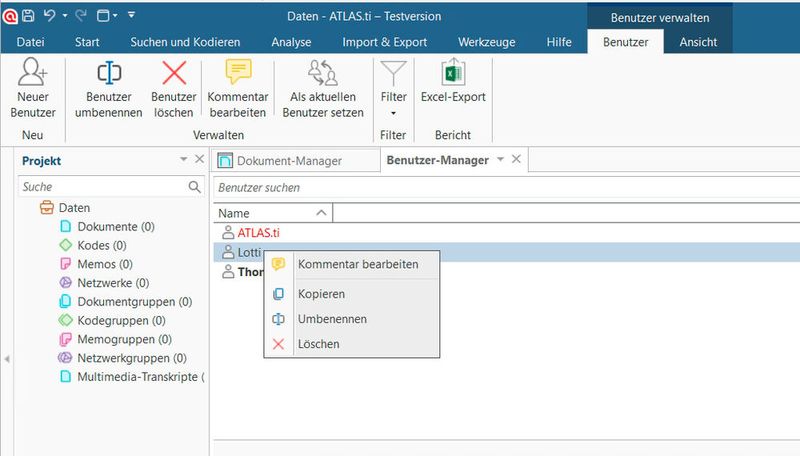Click the redo arrow icon
This screenshot has width=800, height=456.
81,16
